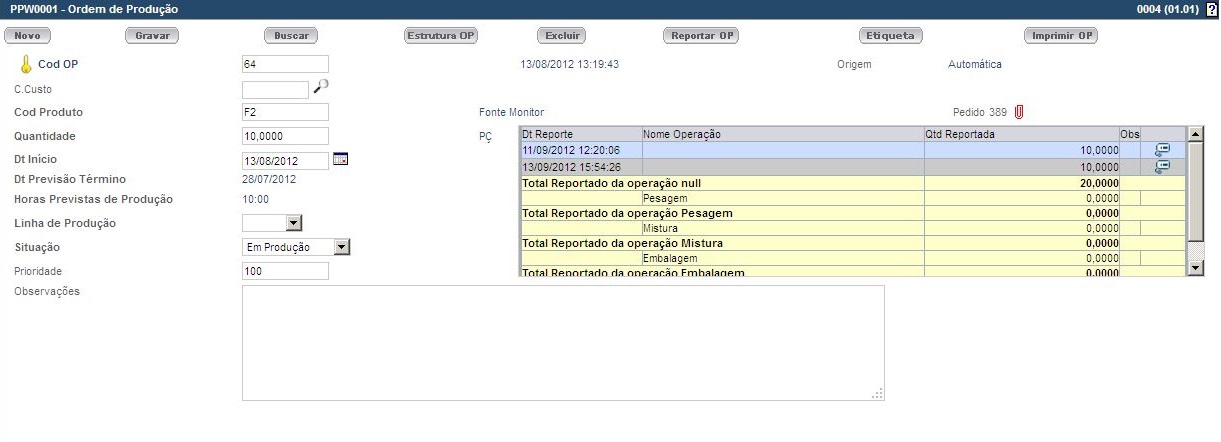Expand the Linha de Produção dropdown
Screen dimensions: 1221x442
click(293, 223)
